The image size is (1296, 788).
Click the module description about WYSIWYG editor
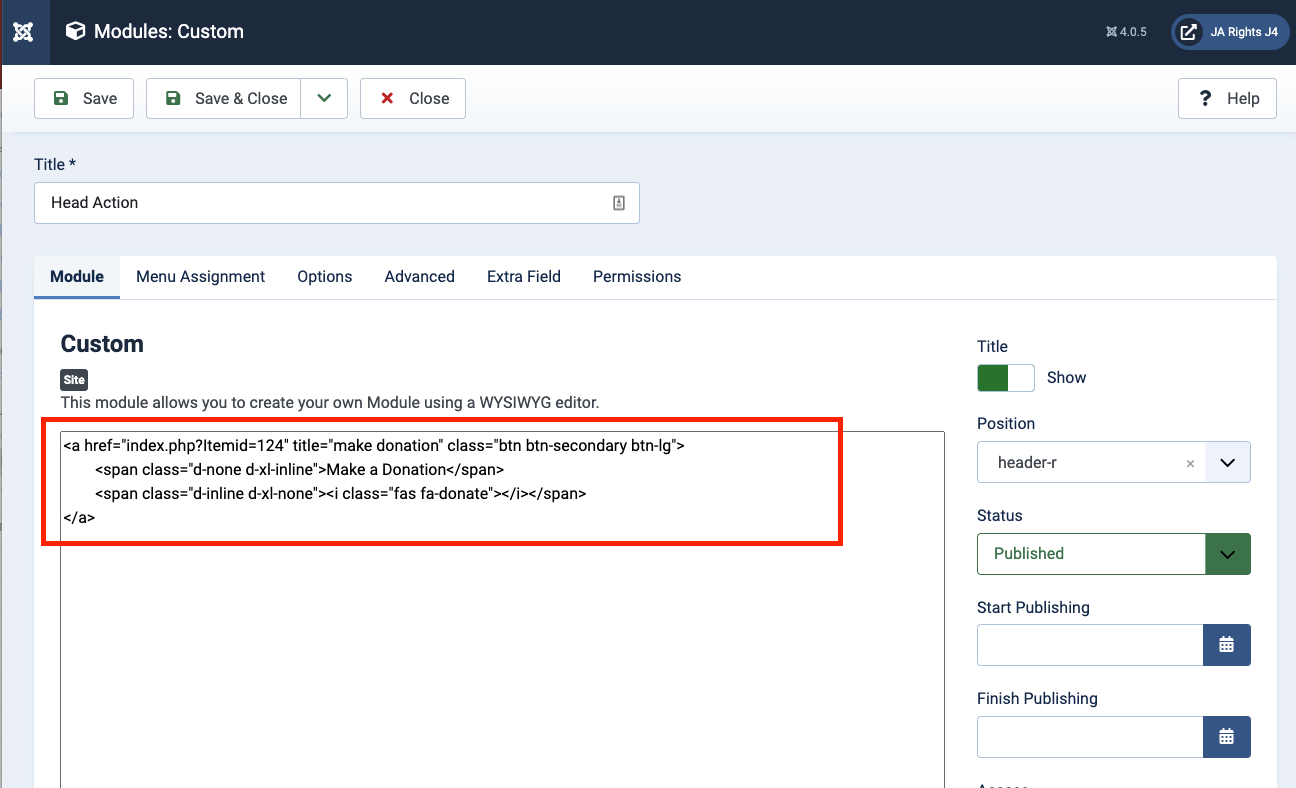point(330,403)
